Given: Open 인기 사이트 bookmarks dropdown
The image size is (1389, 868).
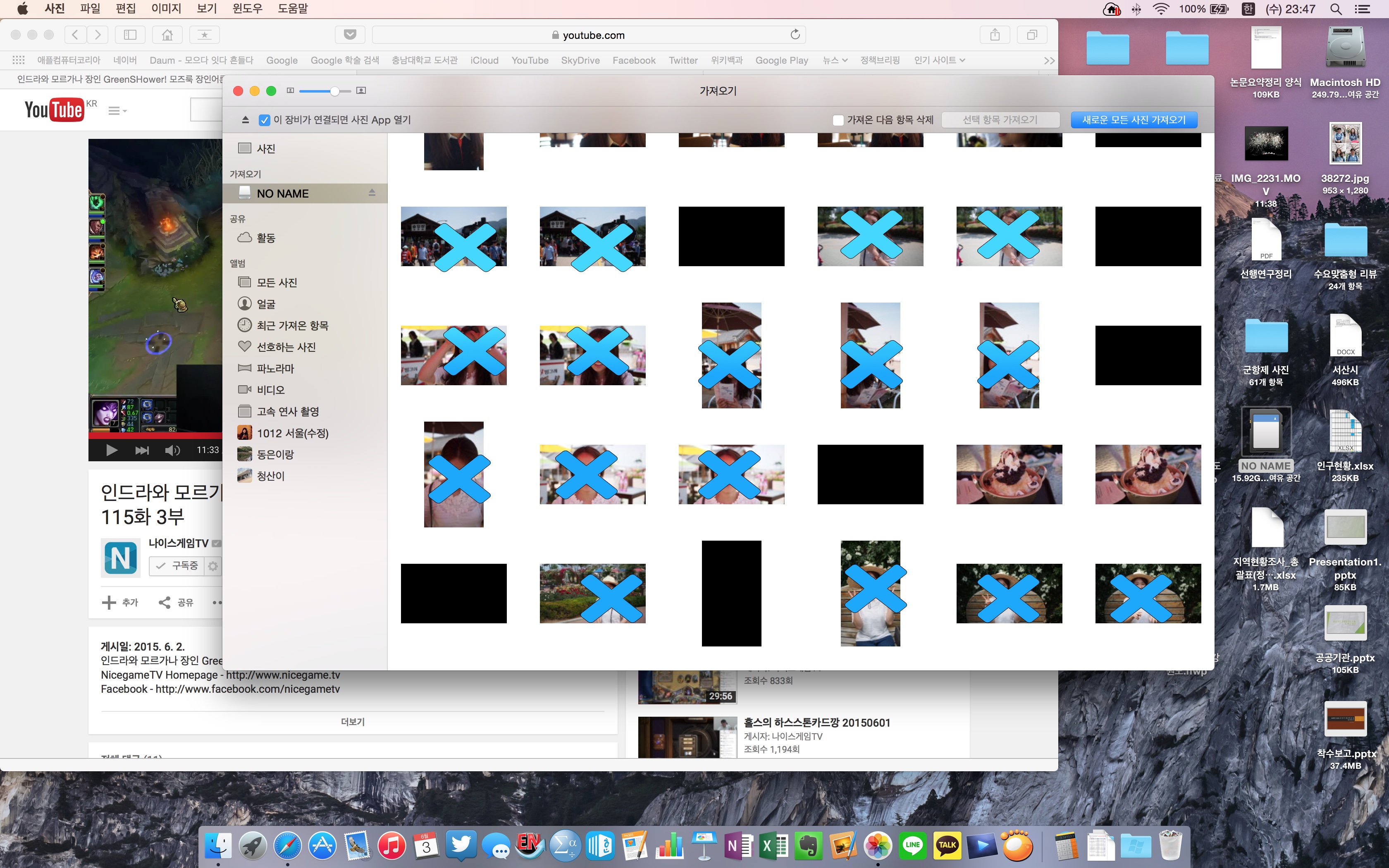Looking at the screenshot, I should click(x=939, y=60).
